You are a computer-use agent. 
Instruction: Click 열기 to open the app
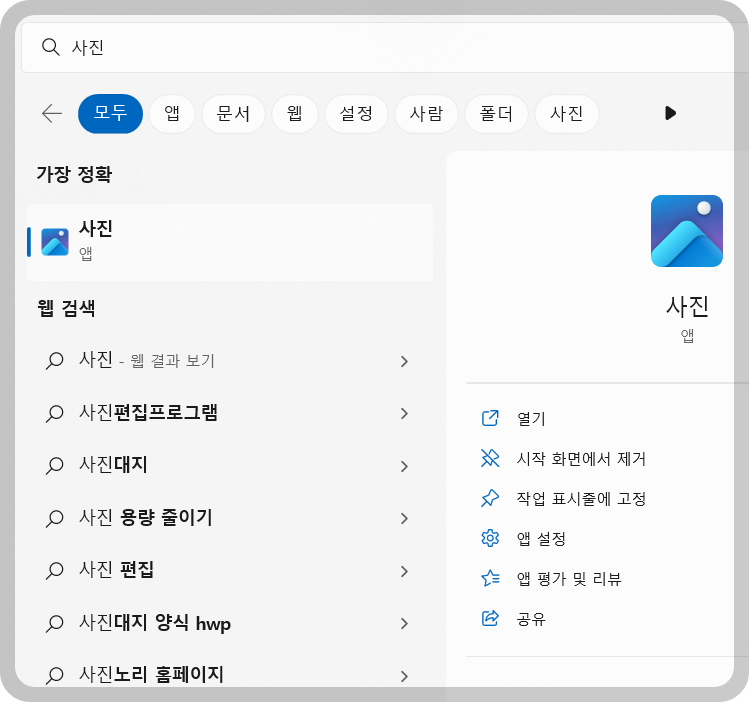pos(531,419)
